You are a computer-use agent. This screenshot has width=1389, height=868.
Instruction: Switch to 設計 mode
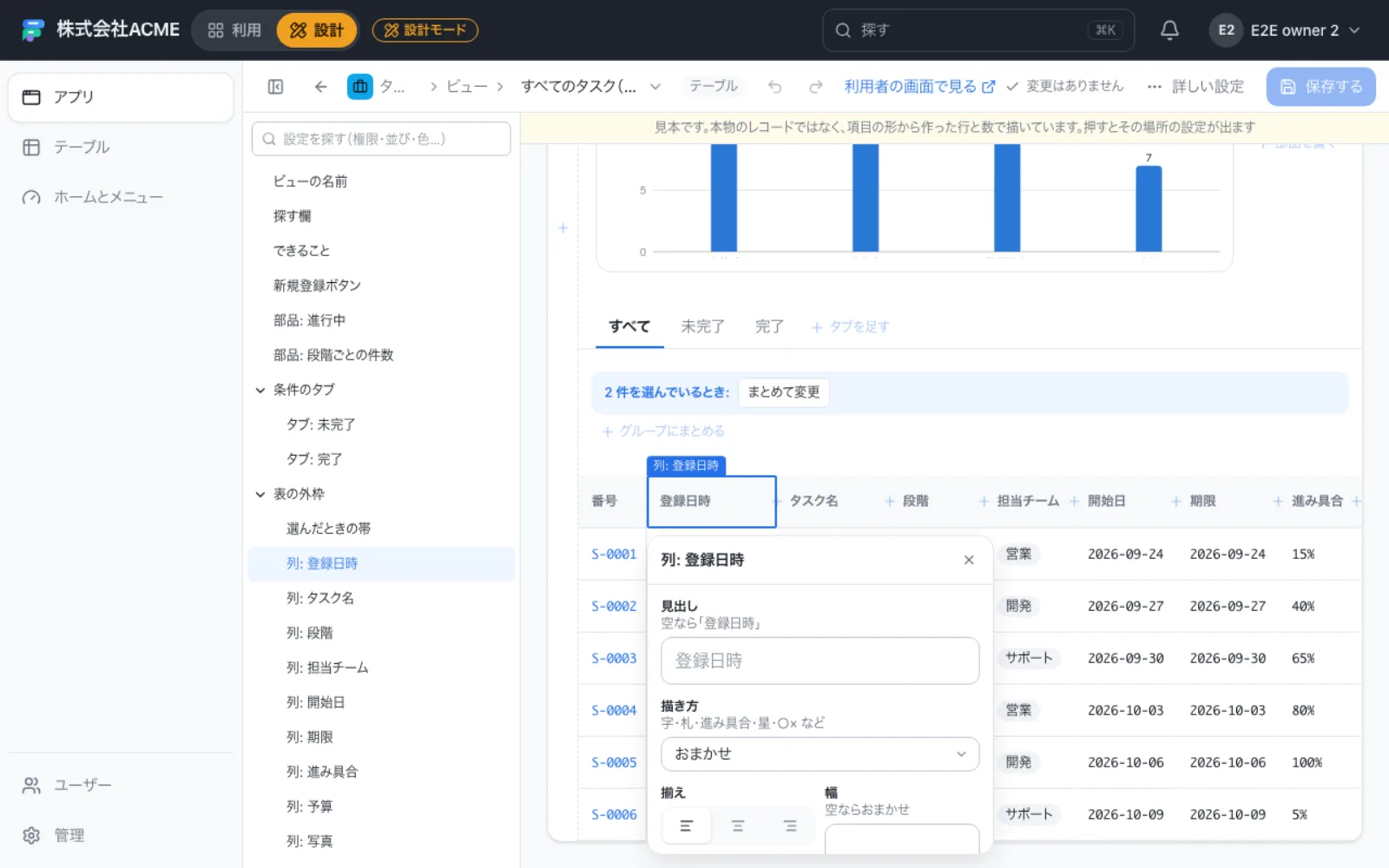317,30
